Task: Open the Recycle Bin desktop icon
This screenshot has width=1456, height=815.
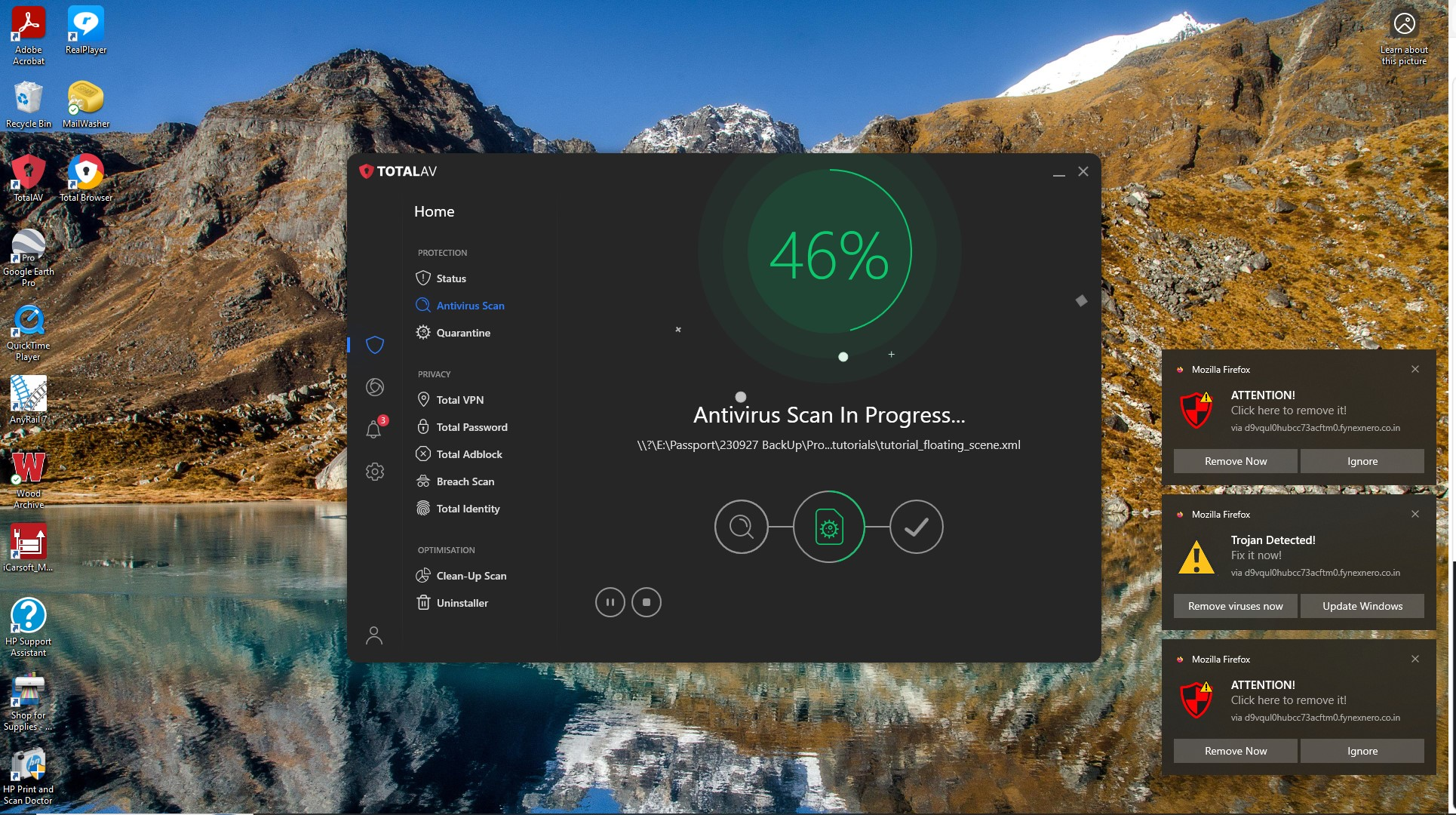Action: [29, 104]
